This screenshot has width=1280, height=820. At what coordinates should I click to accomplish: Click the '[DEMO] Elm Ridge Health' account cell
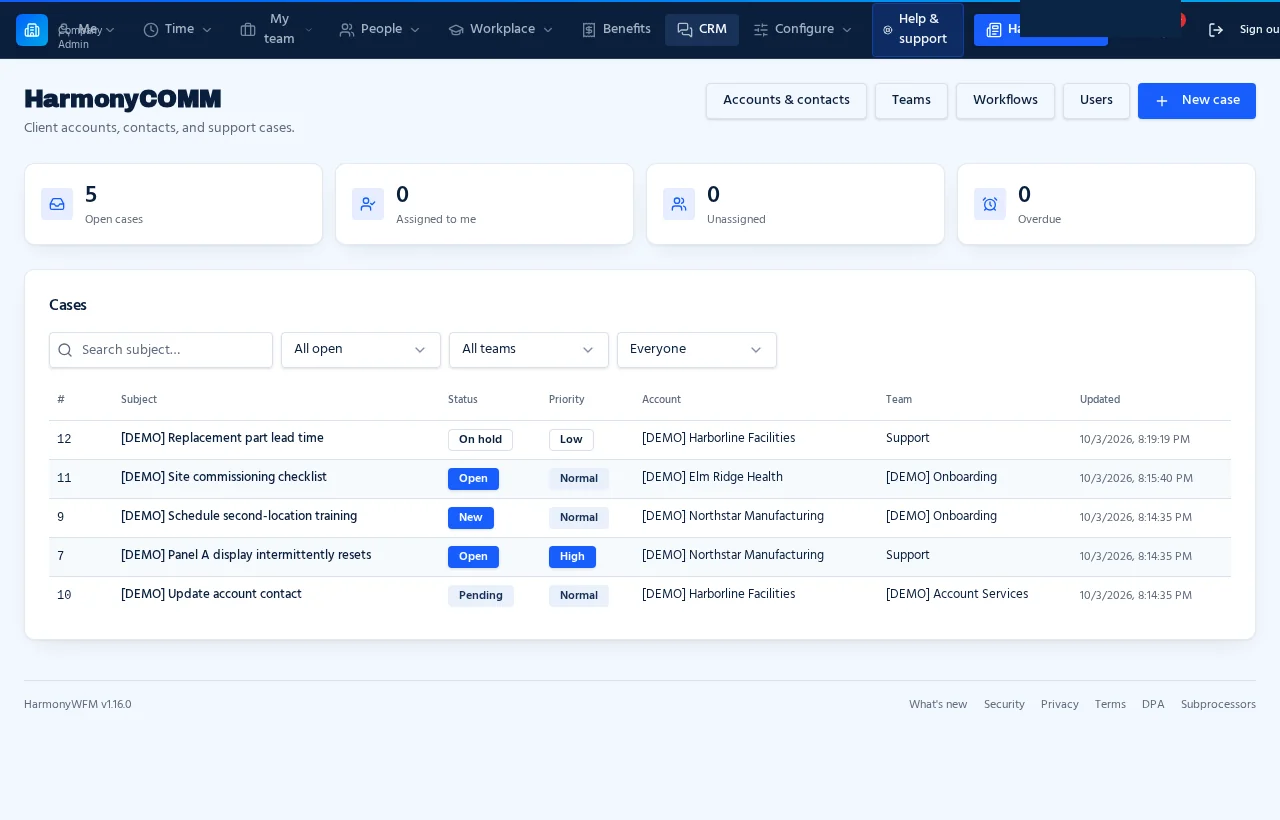pos(712,478)
